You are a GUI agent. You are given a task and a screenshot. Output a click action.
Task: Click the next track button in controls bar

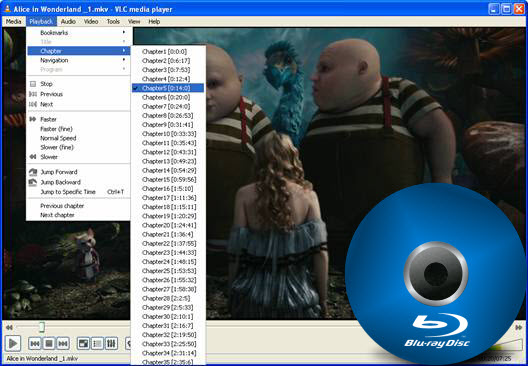click(63, 343)
